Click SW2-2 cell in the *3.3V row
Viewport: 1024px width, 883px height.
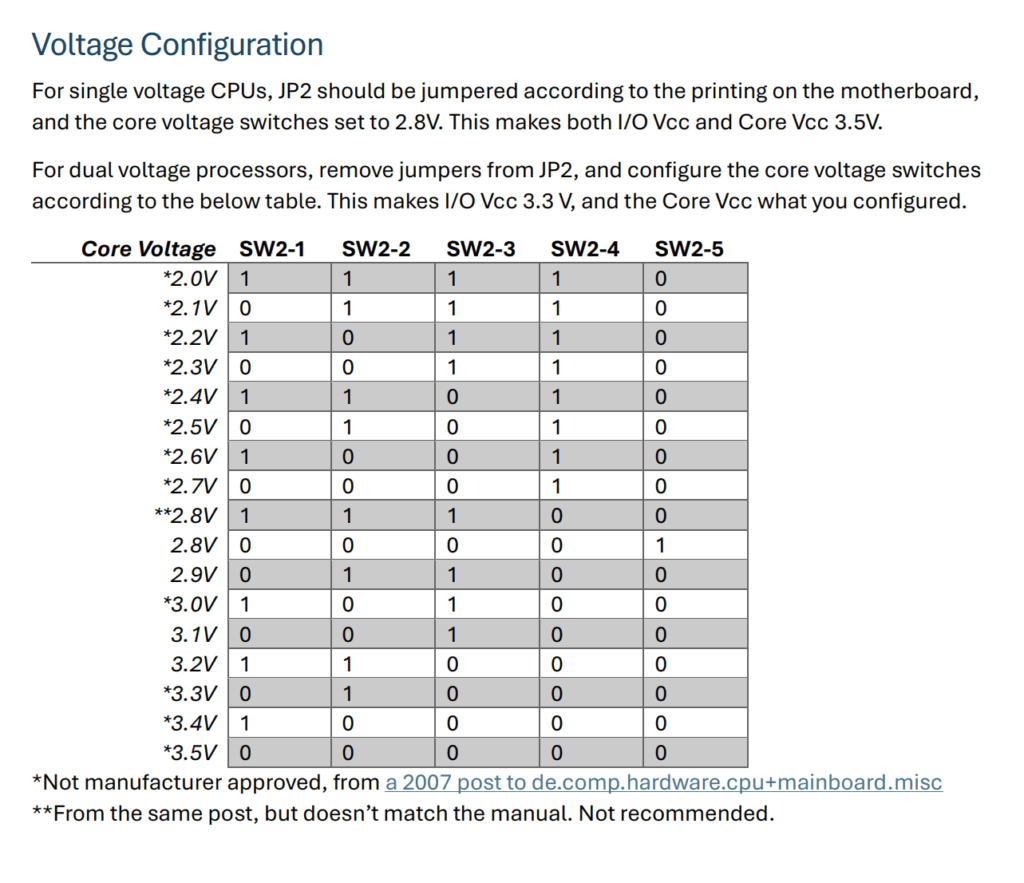(x=384, y=694)
